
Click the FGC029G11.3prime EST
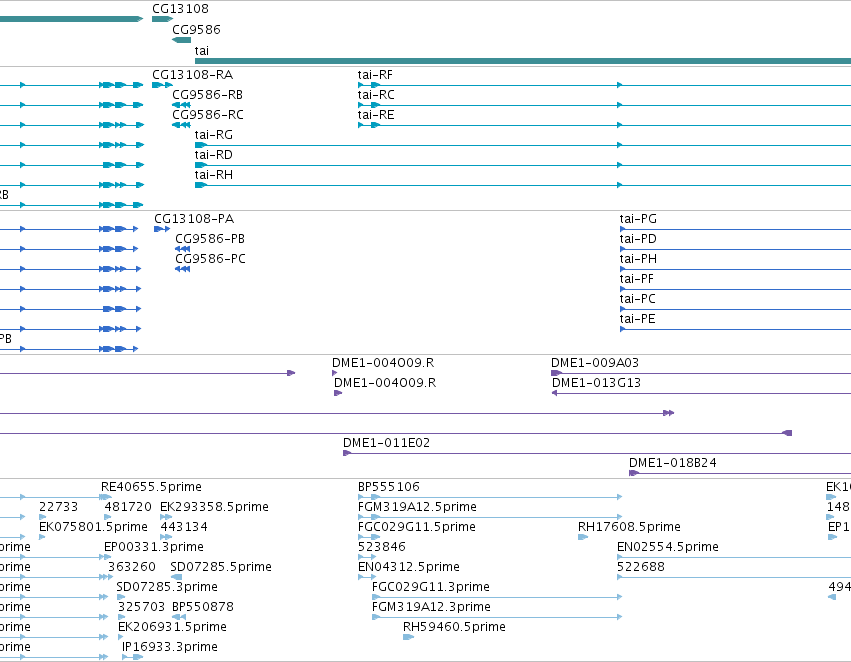pyautogui.click(x=431, y=587)
